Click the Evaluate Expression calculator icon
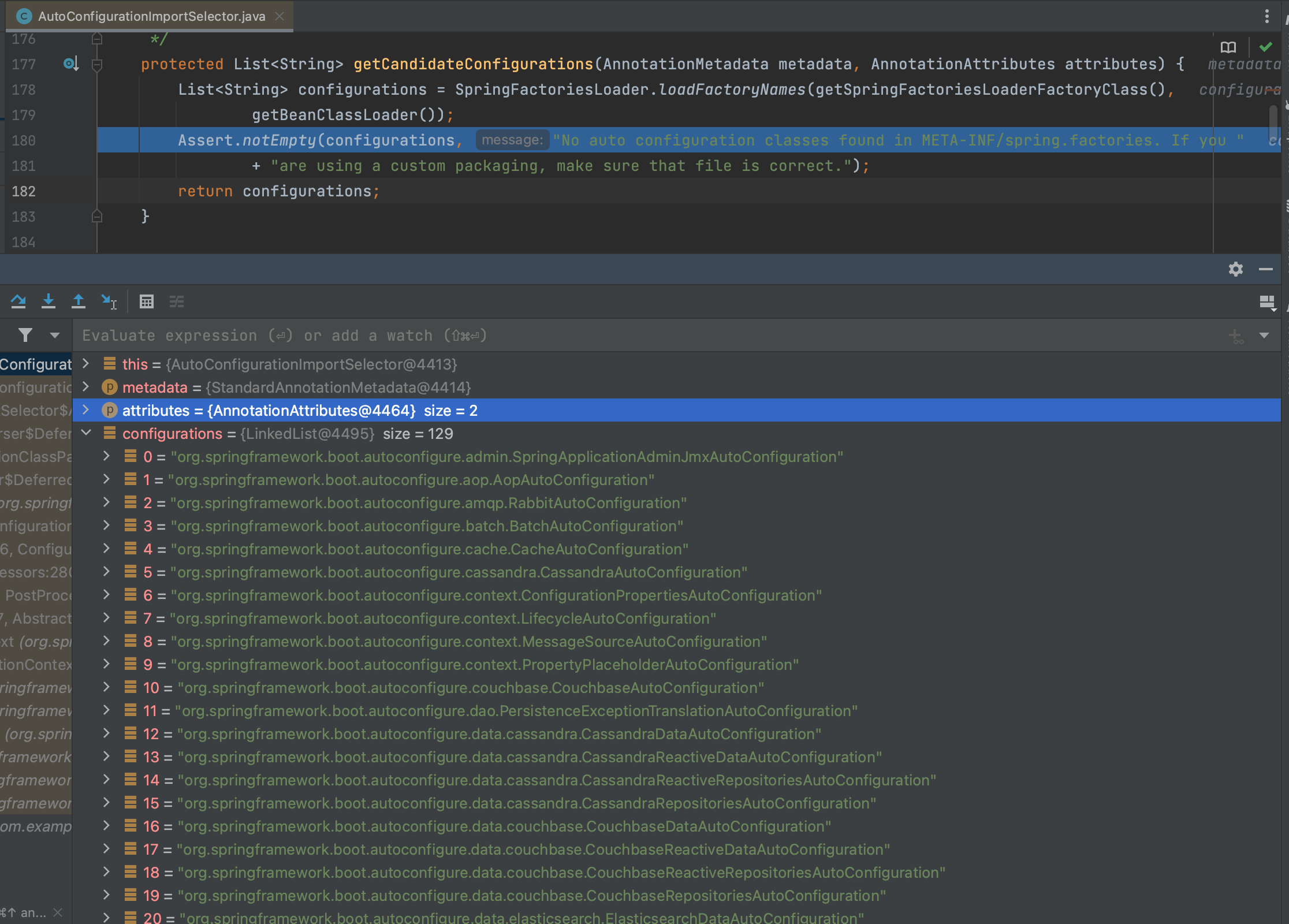The width and height of the screenshot is (1289, 924). pos(147,301)
